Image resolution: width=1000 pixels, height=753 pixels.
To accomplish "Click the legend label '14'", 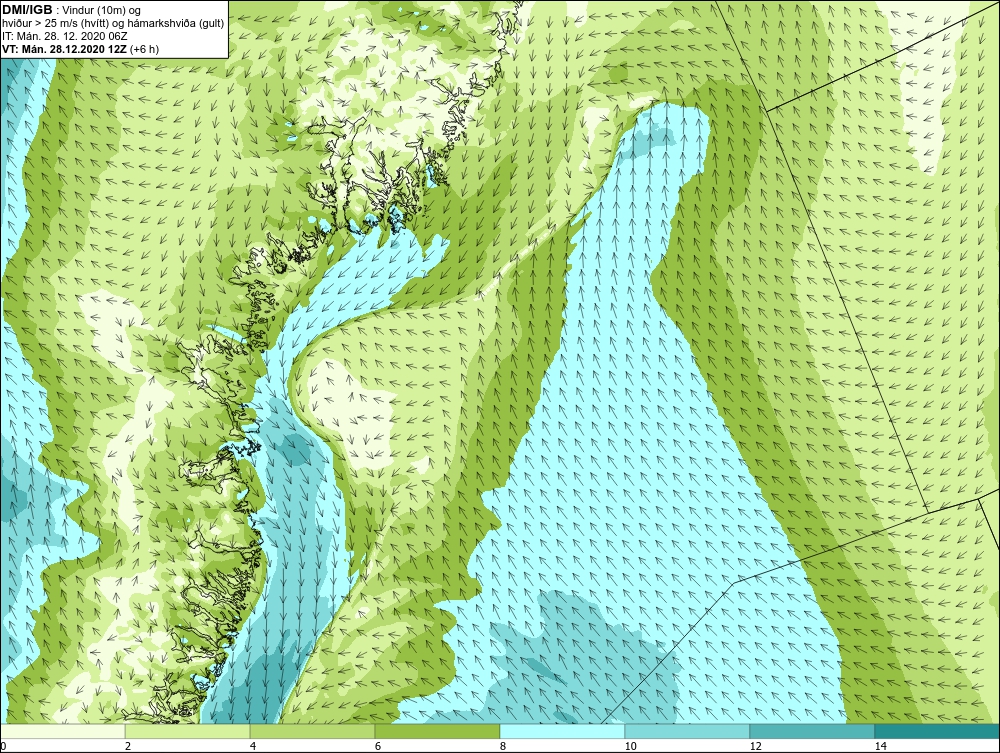I will (x=881, y=746).
